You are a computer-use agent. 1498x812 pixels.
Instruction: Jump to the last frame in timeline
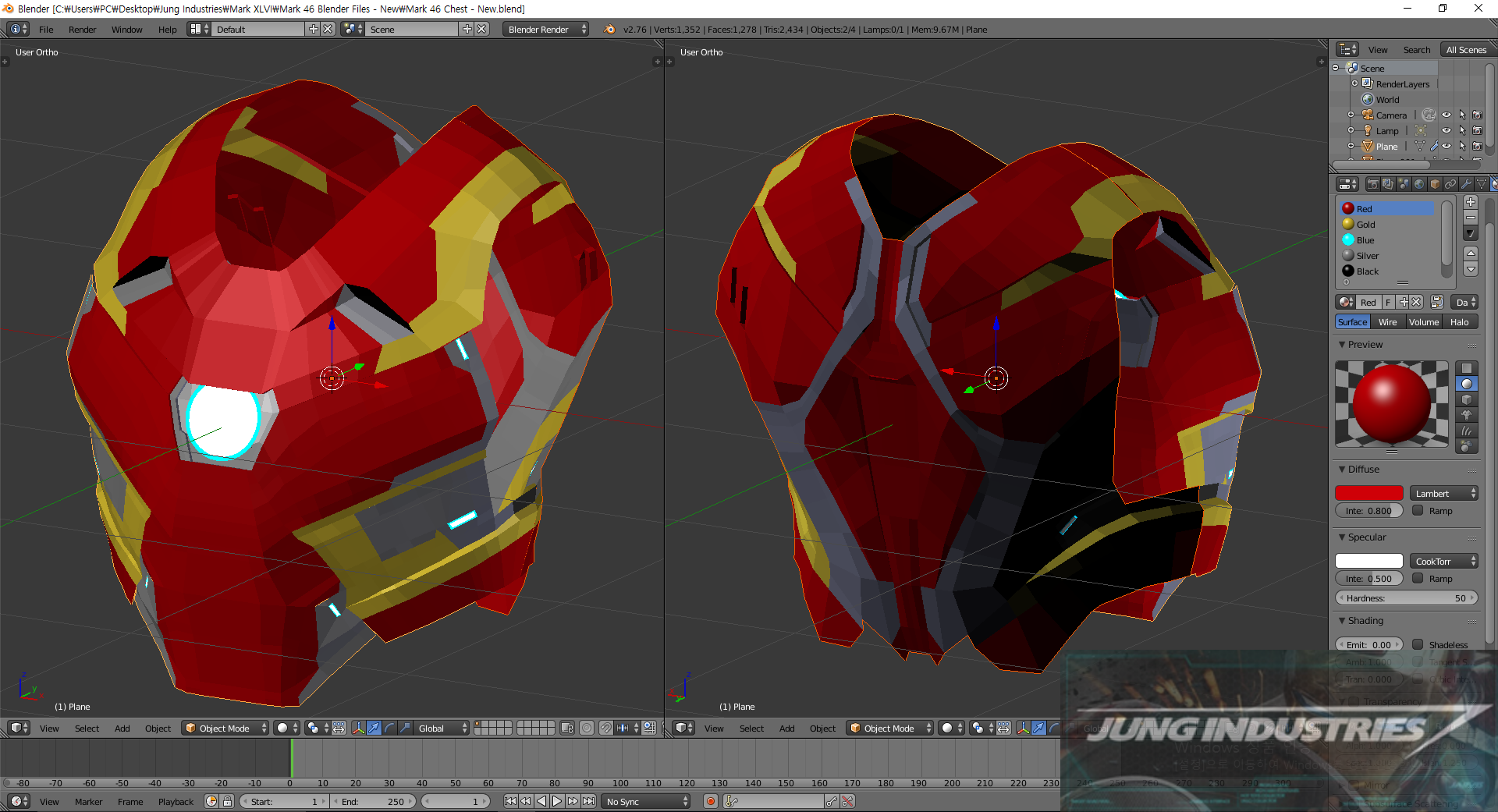[589, 801]
